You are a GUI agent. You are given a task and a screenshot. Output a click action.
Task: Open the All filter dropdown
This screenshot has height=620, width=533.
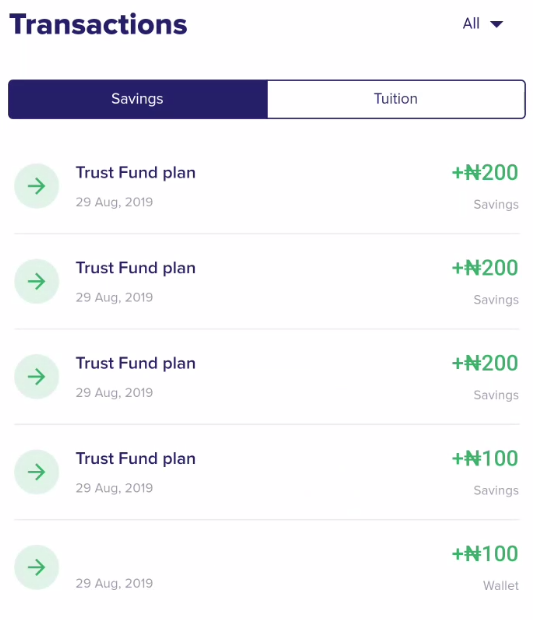tap(483, 24)
